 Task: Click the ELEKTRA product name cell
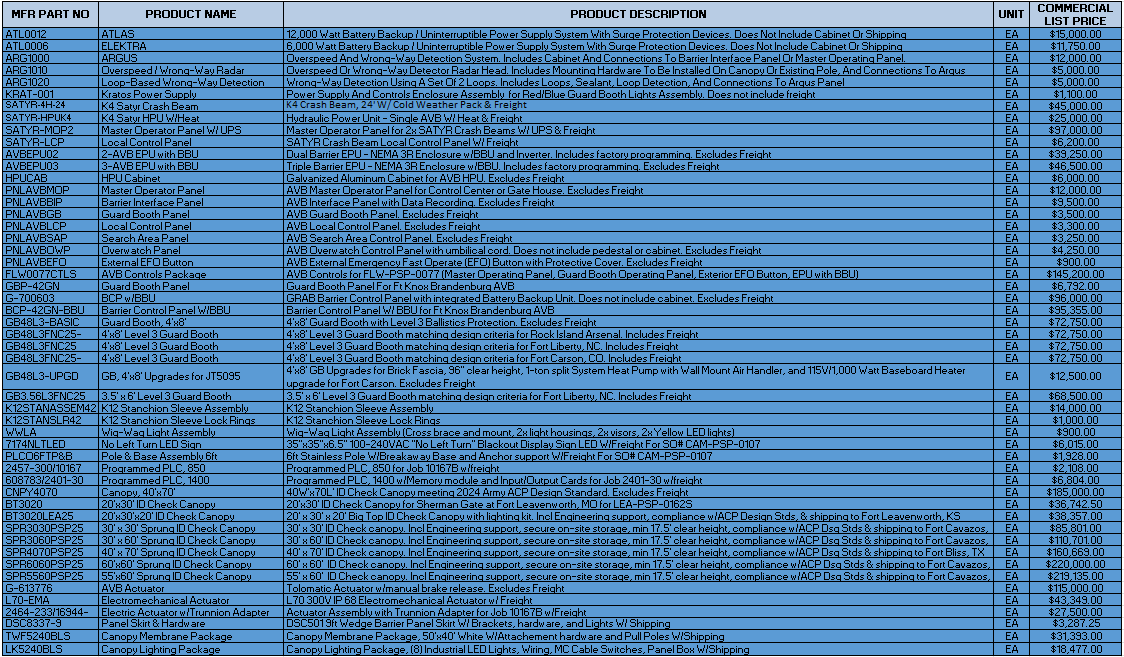[190, 46]
